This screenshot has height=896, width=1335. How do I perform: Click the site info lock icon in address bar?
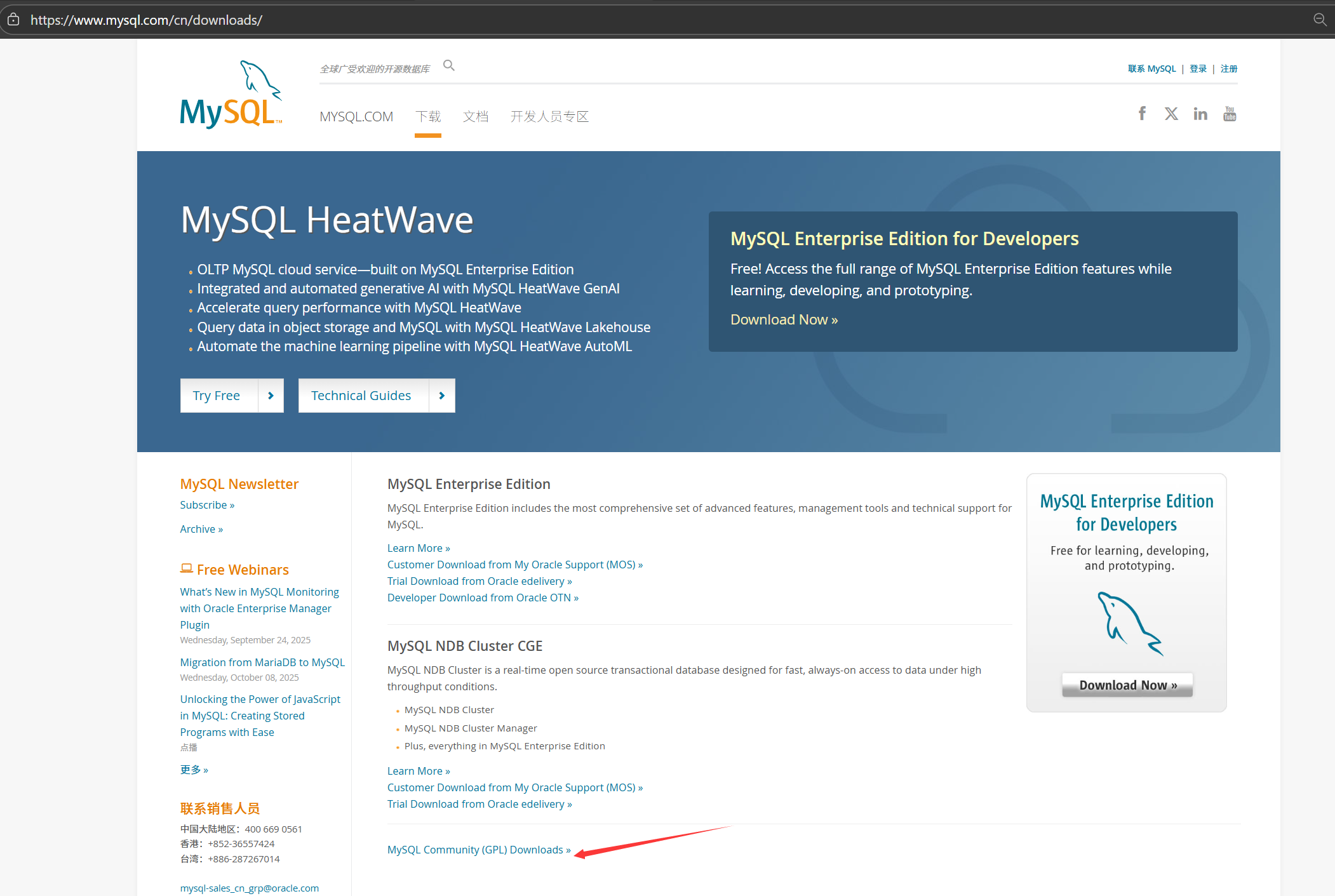13,20
